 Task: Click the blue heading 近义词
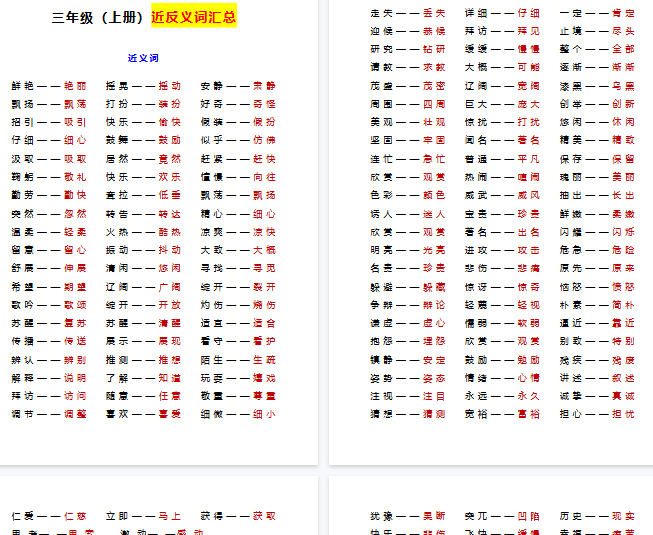pos(143,58)
